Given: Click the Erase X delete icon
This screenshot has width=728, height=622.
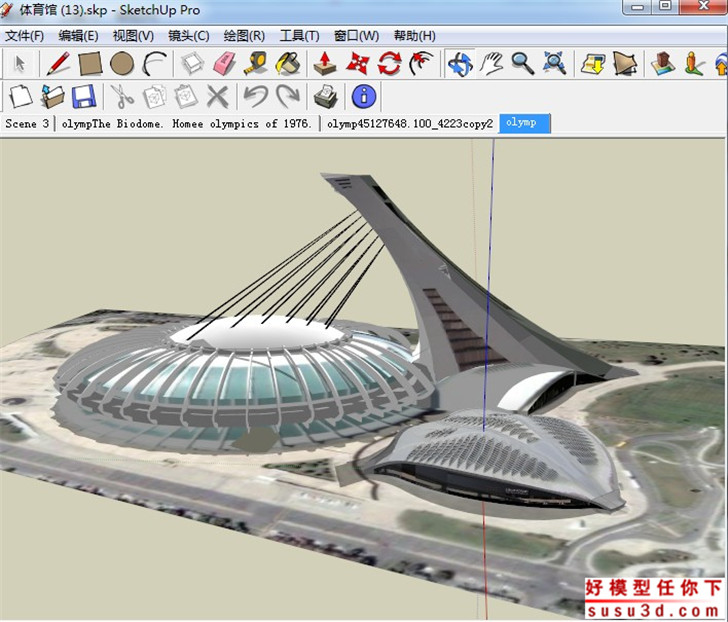Looking at the screenshot, I should tap(217, 97).
